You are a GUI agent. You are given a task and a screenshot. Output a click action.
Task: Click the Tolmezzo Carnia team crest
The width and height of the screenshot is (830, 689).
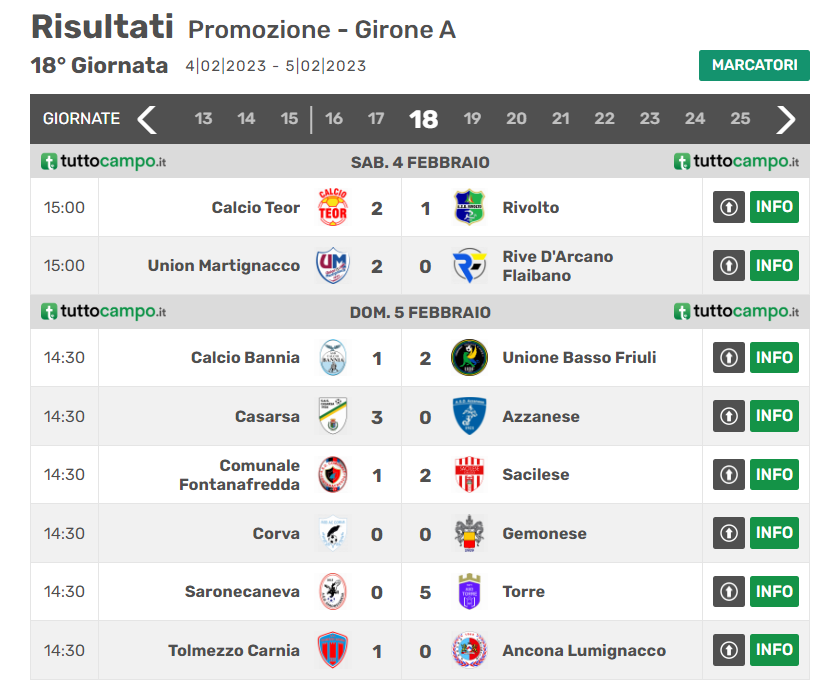point(332,650)
